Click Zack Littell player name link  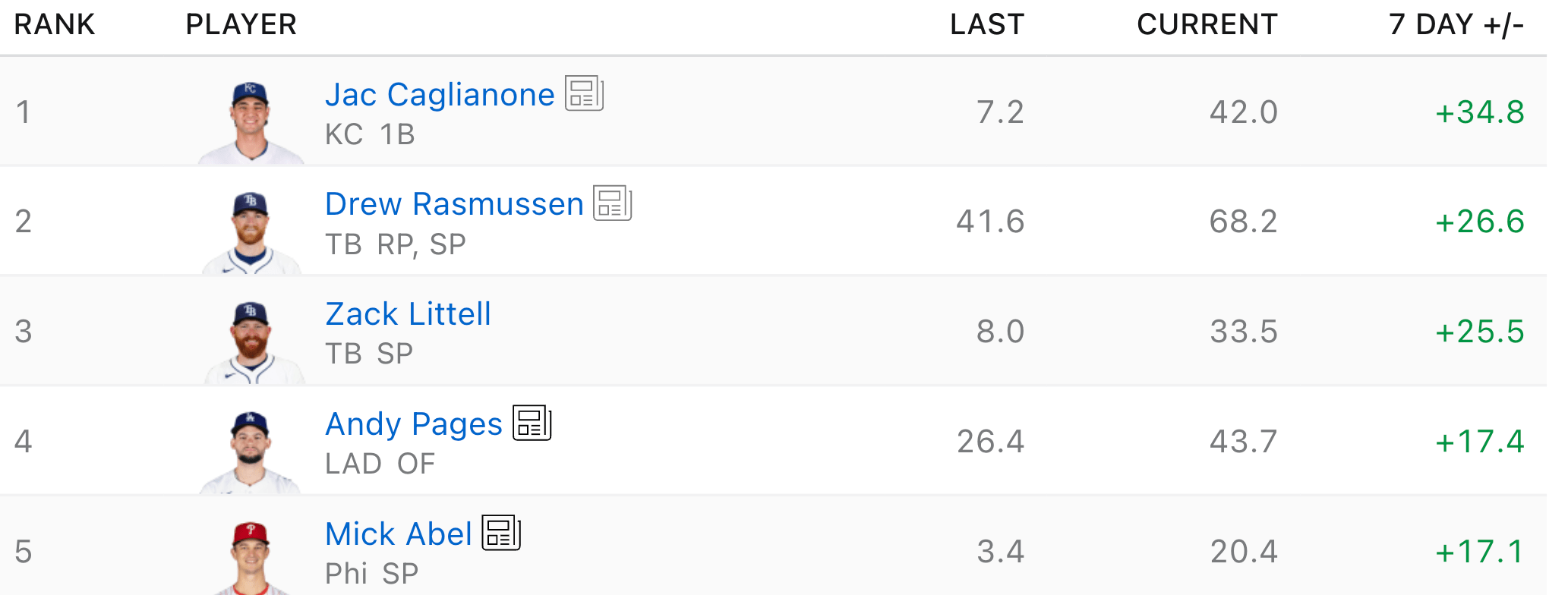[408, 314]
